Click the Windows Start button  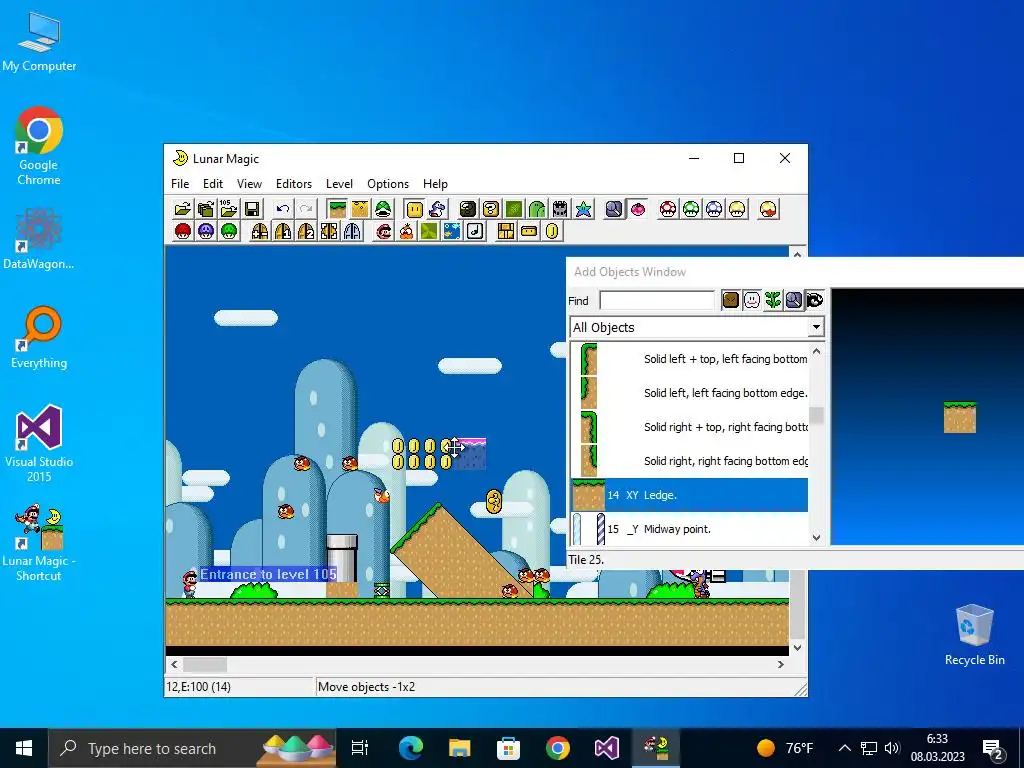click(24, 748)
